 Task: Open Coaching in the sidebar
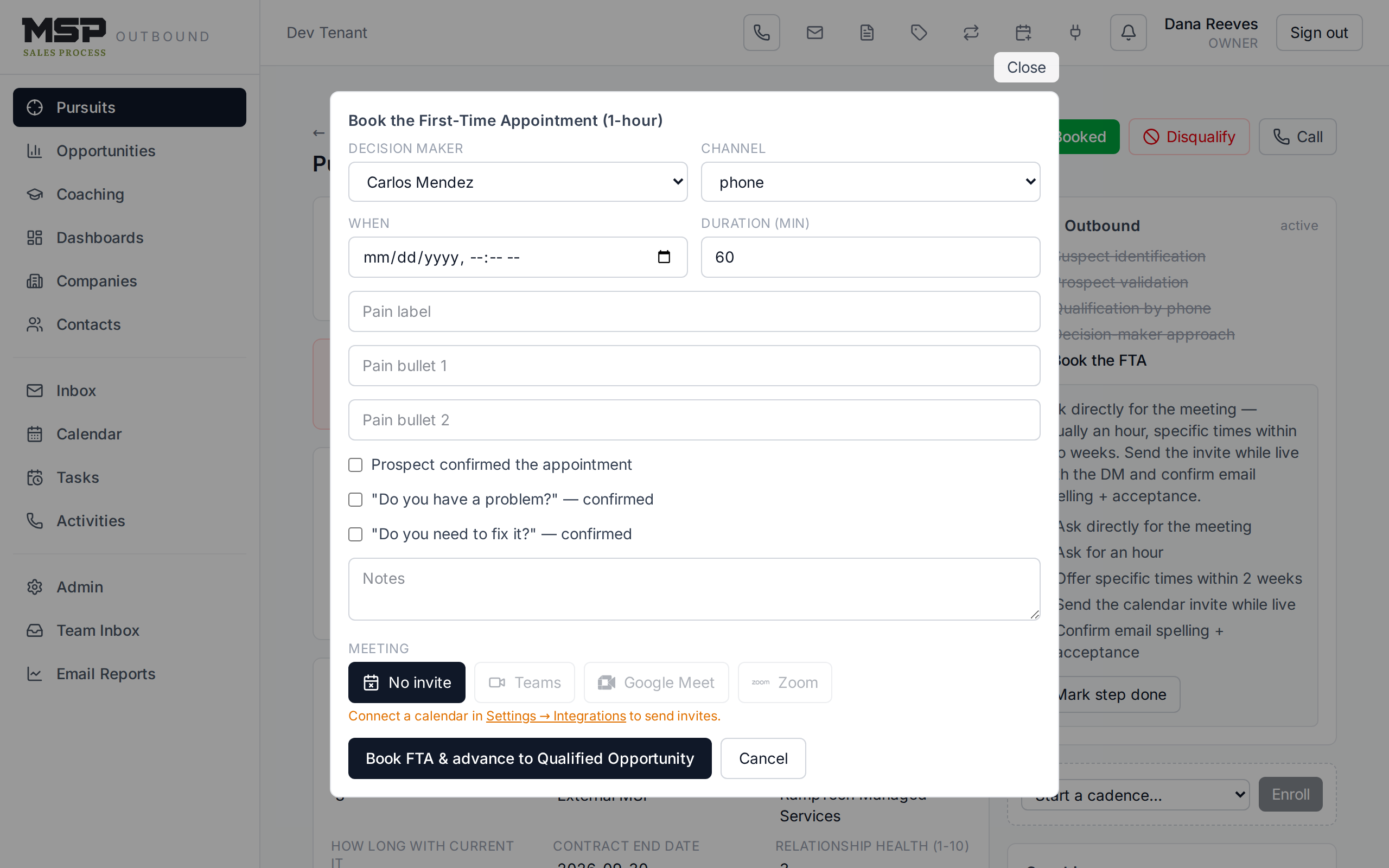[x=130, y=194]
